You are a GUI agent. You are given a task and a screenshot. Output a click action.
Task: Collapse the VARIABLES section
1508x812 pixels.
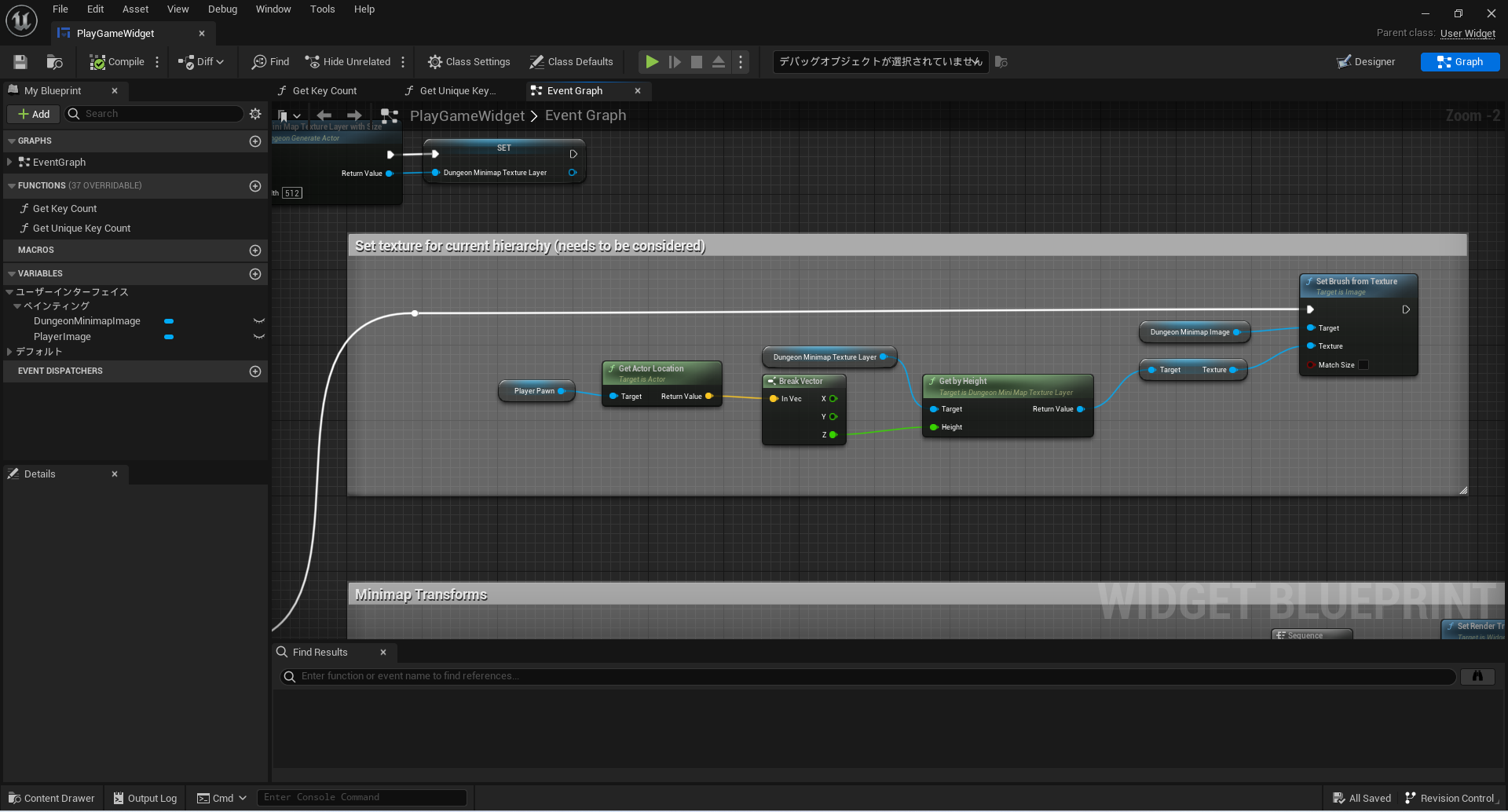point(12,274)
